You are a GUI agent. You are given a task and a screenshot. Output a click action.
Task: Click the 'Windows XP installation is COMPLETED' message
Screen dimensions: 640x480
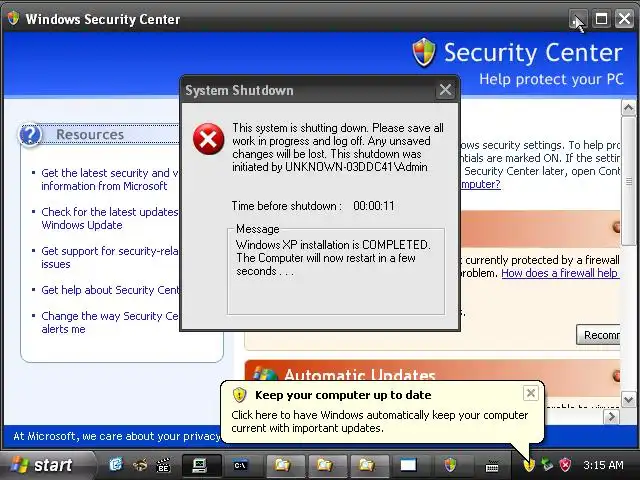coord(333,258)
